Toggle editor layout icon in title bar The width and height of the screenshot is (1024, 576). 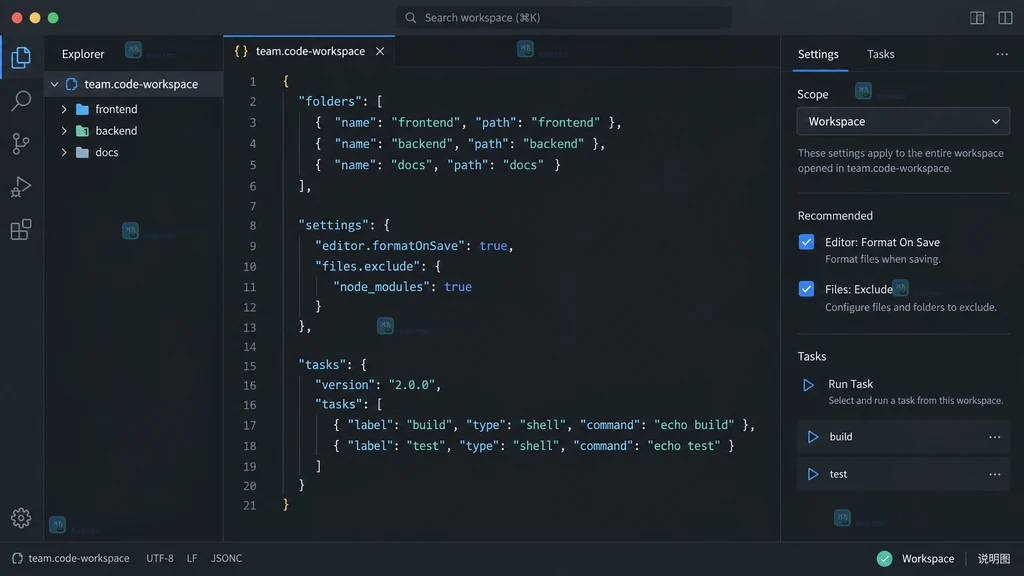point(977,18)
